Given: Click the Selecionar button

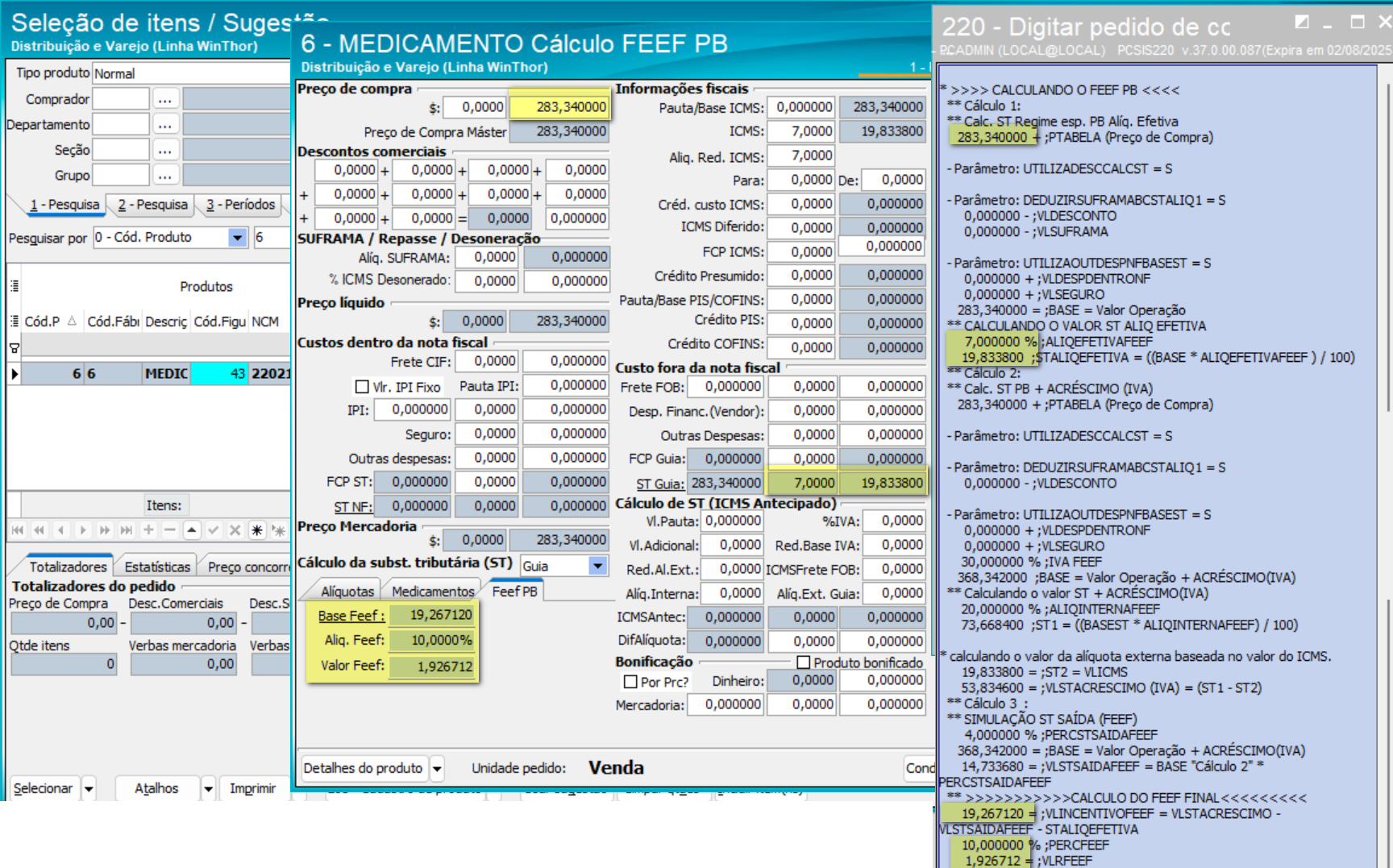Looking at the screenshot, I should (x=44, y=788).
